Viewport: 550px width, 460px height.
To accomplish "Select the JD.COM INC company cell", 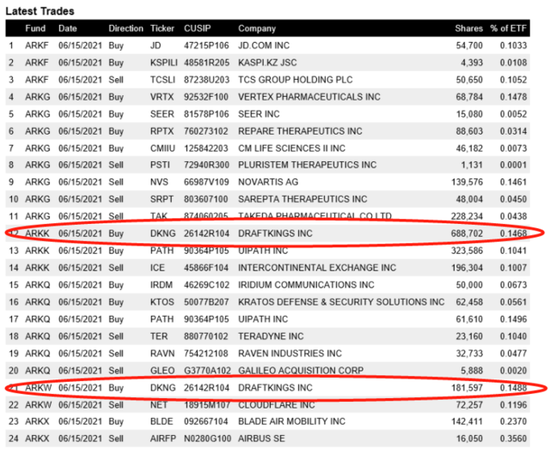I will click(264, 46).
